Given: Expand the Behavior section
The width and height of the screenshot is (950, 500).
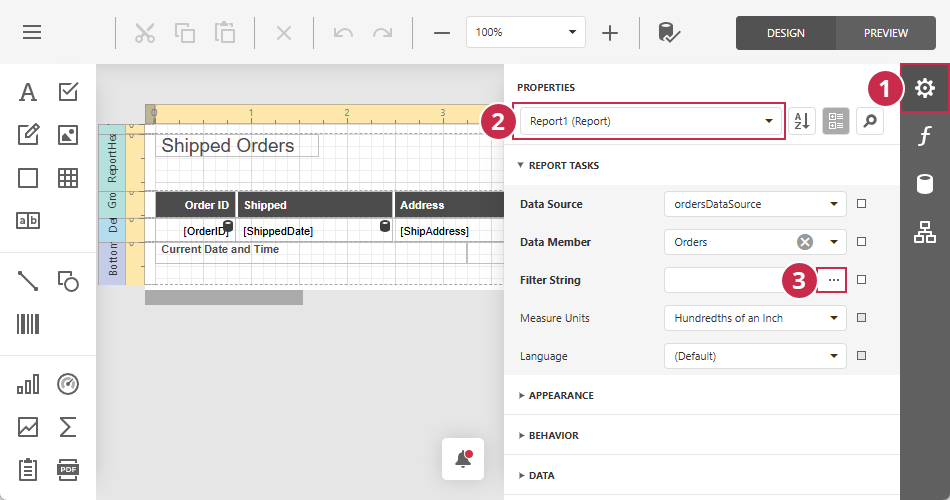Looking at the screenshot, I should click(x=549, y=435).
